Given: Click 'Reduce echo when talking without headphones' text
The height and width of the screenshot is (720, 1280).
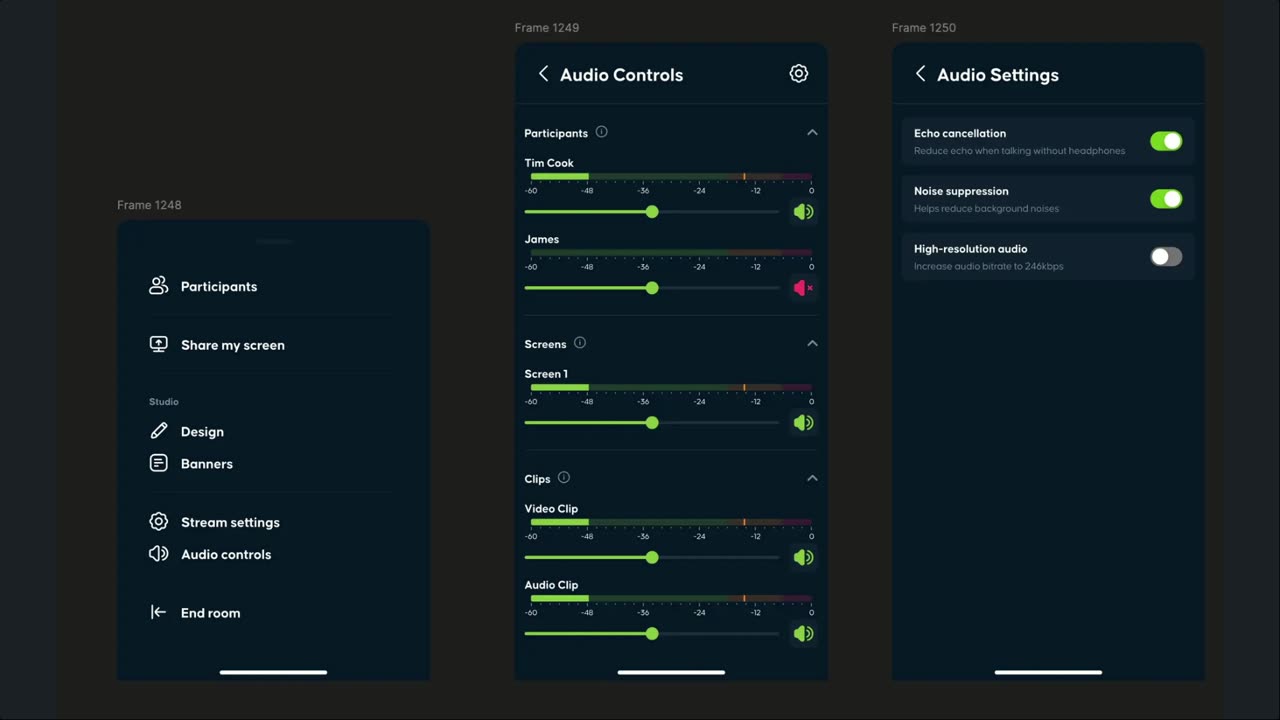Looking at the screenshot, I should click(1019, 151).
